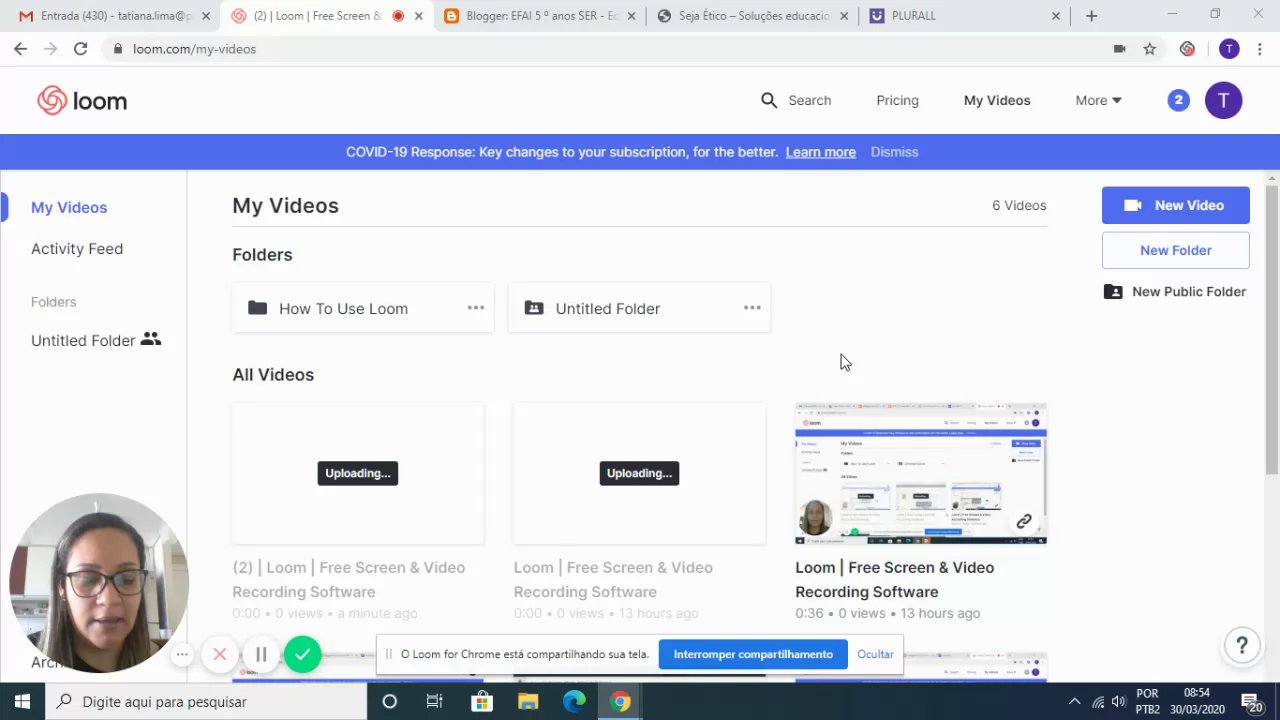Open the notifications badge showing 2
1280x720 pixels.
pyautogui.click(x=1179, y=100)
